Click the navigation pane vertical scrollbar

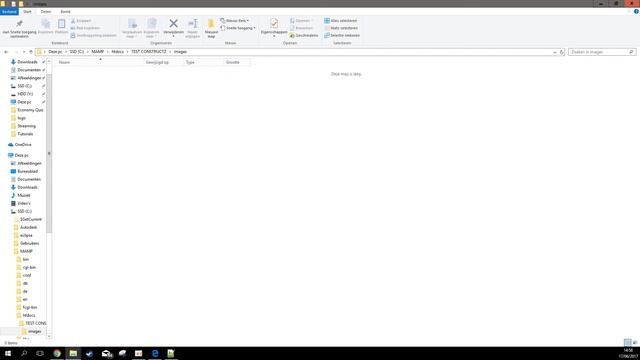click(x=49, y=153)
